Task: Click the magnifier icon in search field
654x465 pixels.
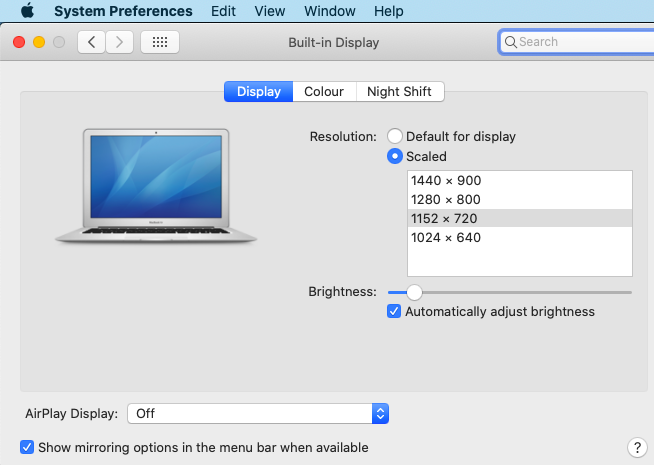Action: [511, 42]
